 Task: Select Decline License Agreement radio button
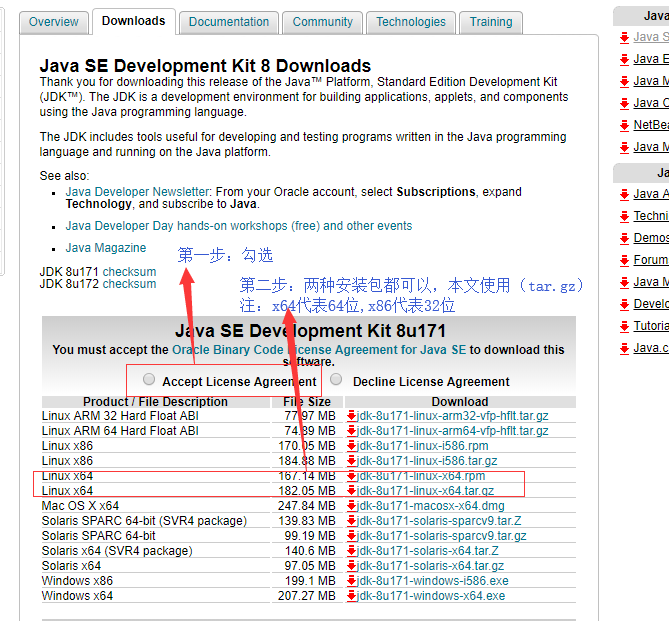click(336, 379)
